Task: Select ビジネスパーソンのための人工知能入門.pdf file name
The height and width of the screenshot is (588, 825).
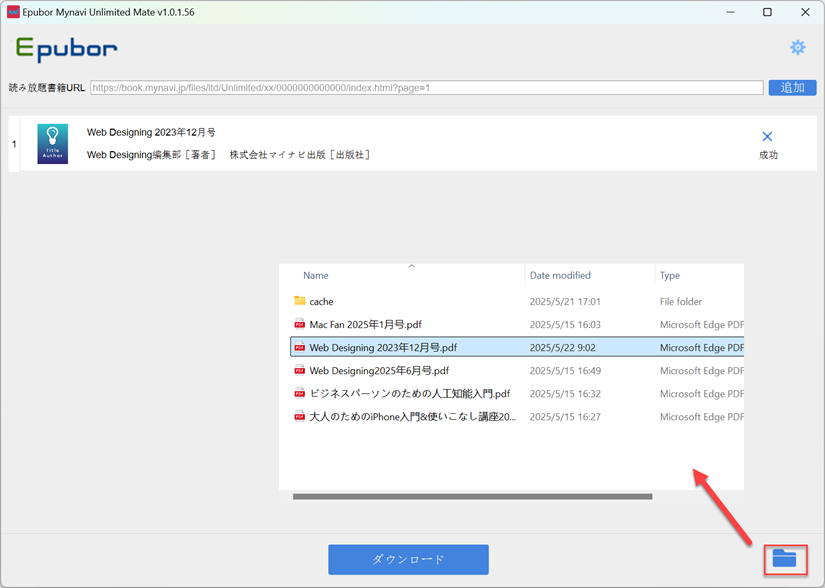Action: 410,394
